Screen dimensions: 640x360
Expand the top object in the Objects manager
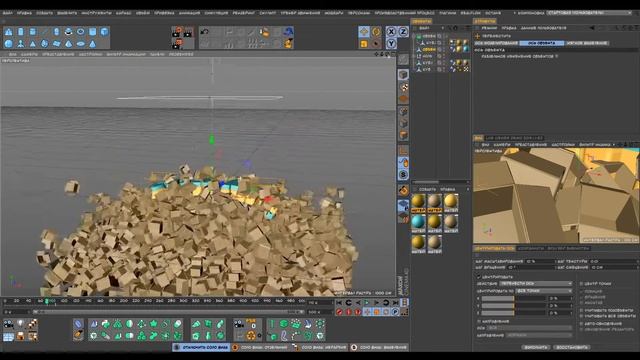click(414, 36)
